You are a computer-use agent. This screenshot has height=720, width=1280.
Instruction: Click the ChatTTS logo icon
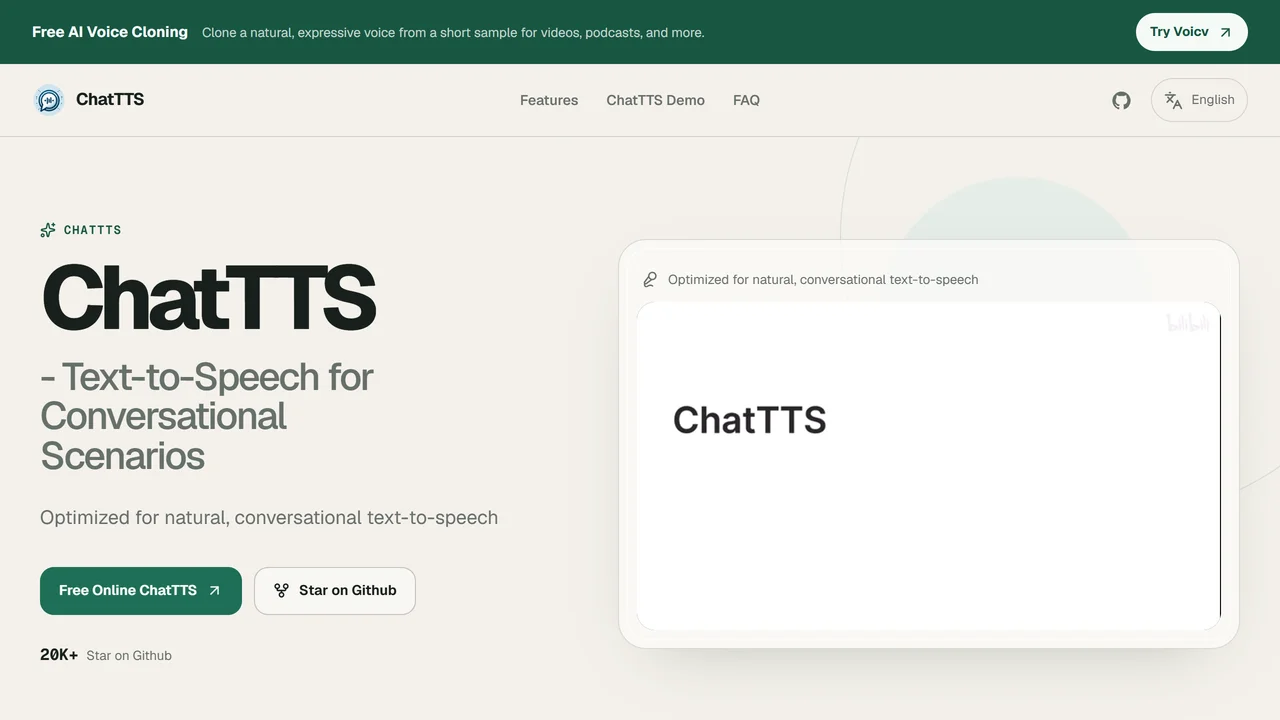[48, 100]
